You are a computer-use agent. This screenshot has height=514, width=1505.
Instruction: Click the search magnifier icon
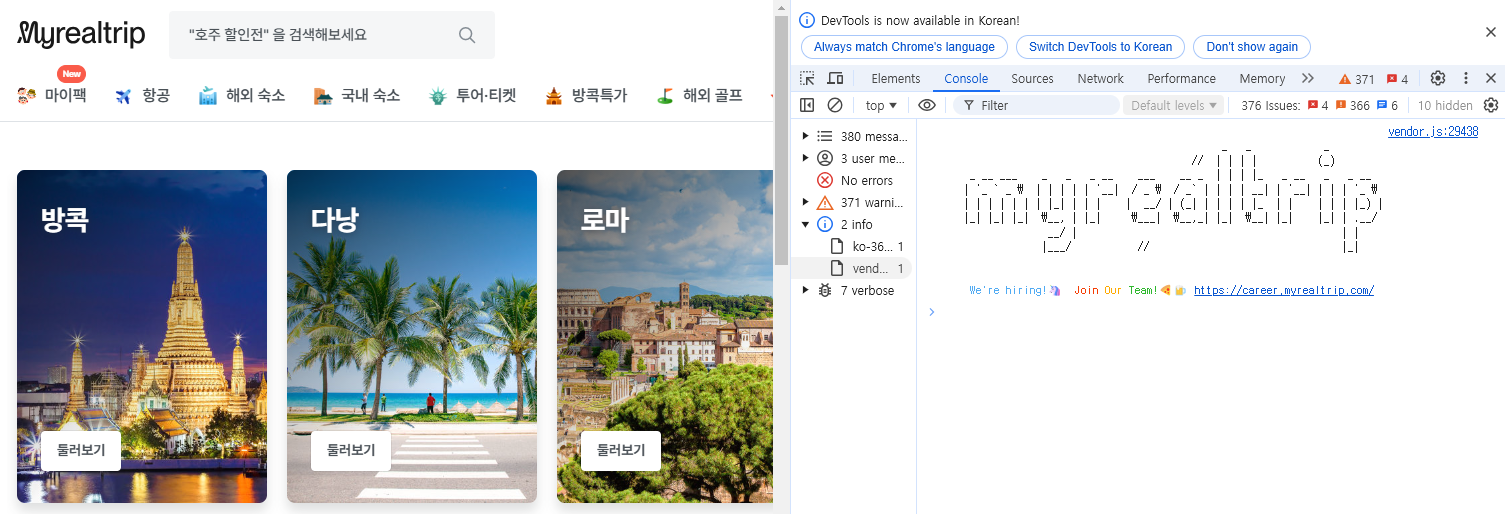[467, 35]
